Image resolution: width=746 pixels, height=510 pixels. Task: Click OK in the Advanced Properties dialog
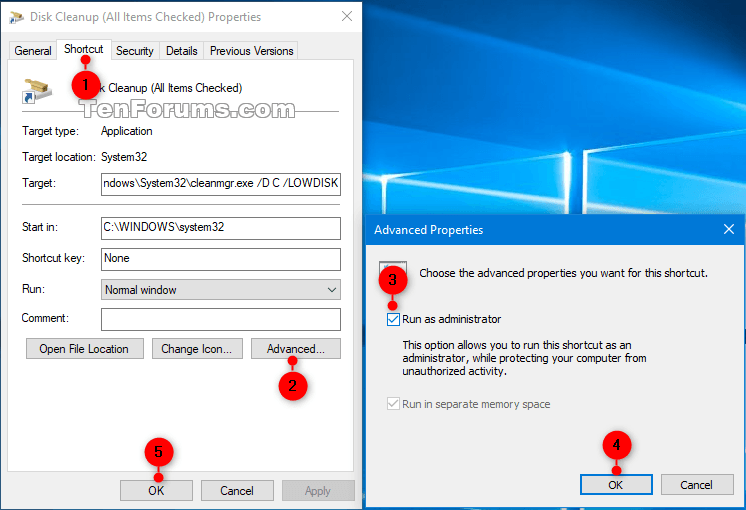coord(616,485)
